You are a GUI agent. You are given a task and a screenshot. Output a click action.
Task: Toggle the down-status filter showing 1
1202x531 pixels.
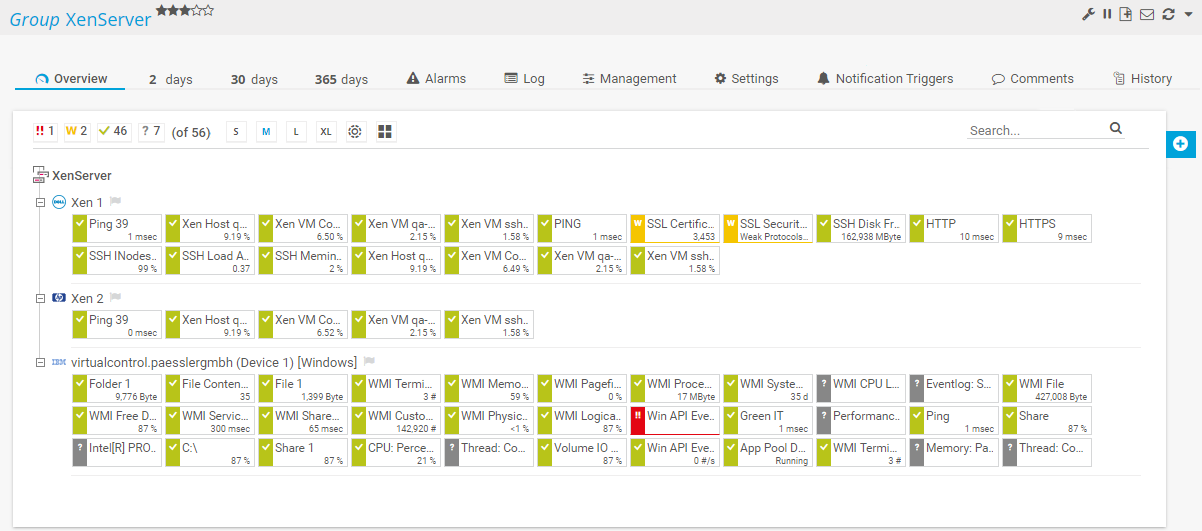(45, 132)
